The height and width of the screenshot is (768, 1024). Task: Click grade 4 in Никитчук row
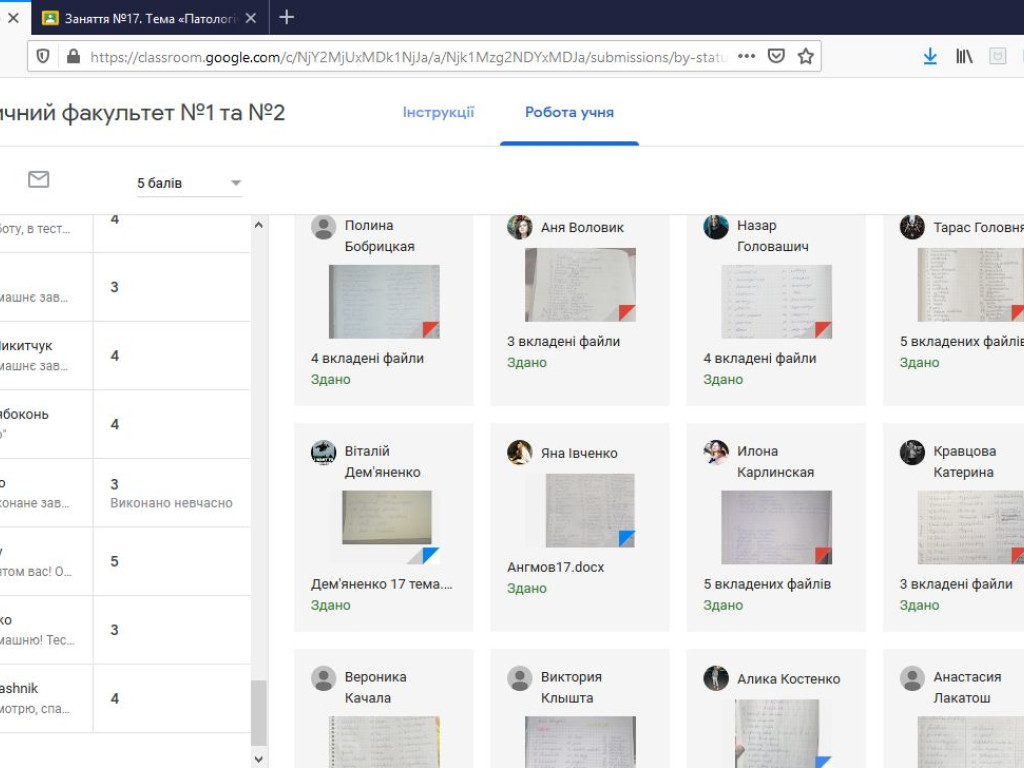(x=114, y=355)
